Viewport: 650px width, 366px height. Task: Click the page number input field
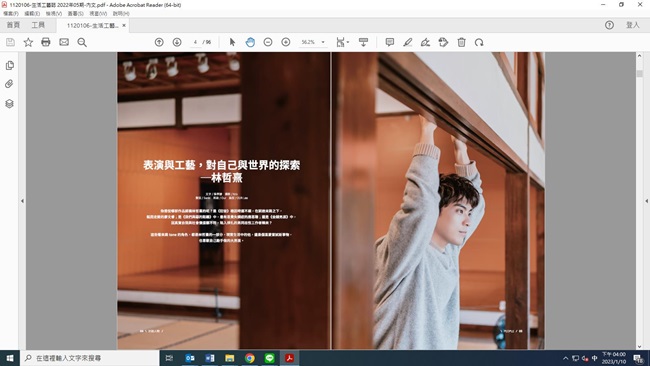point(195,42)
